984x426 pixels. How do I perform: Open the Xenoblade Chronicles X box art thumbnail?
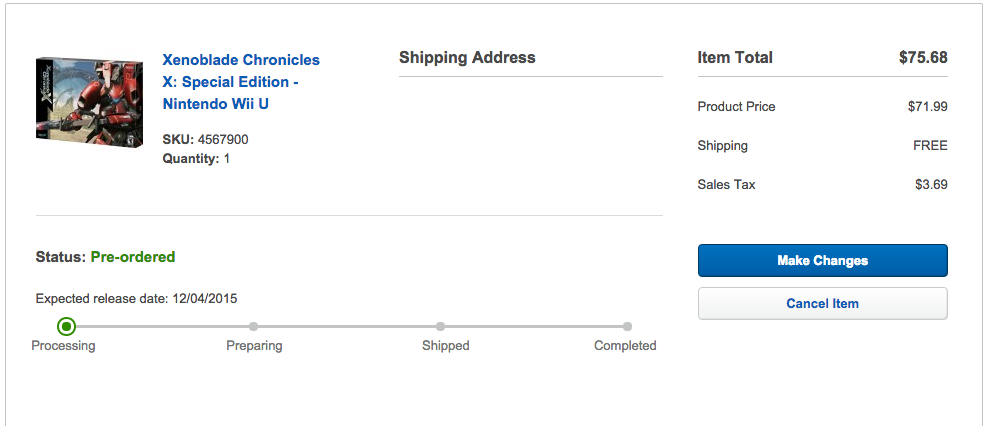(x=89, y=102)
